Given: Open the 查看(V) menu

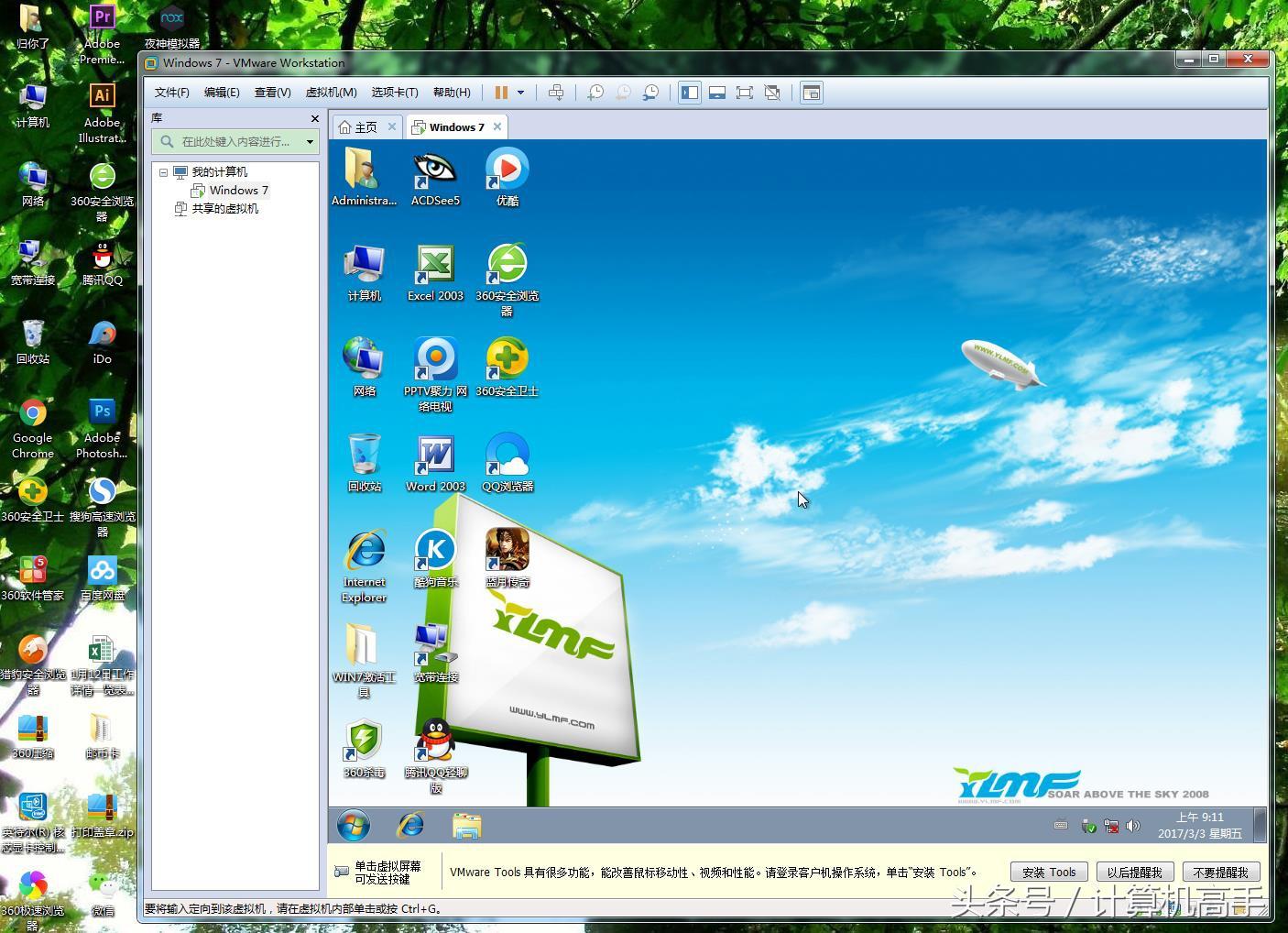Looking at the screenshot, I should [x=272, y=93].
